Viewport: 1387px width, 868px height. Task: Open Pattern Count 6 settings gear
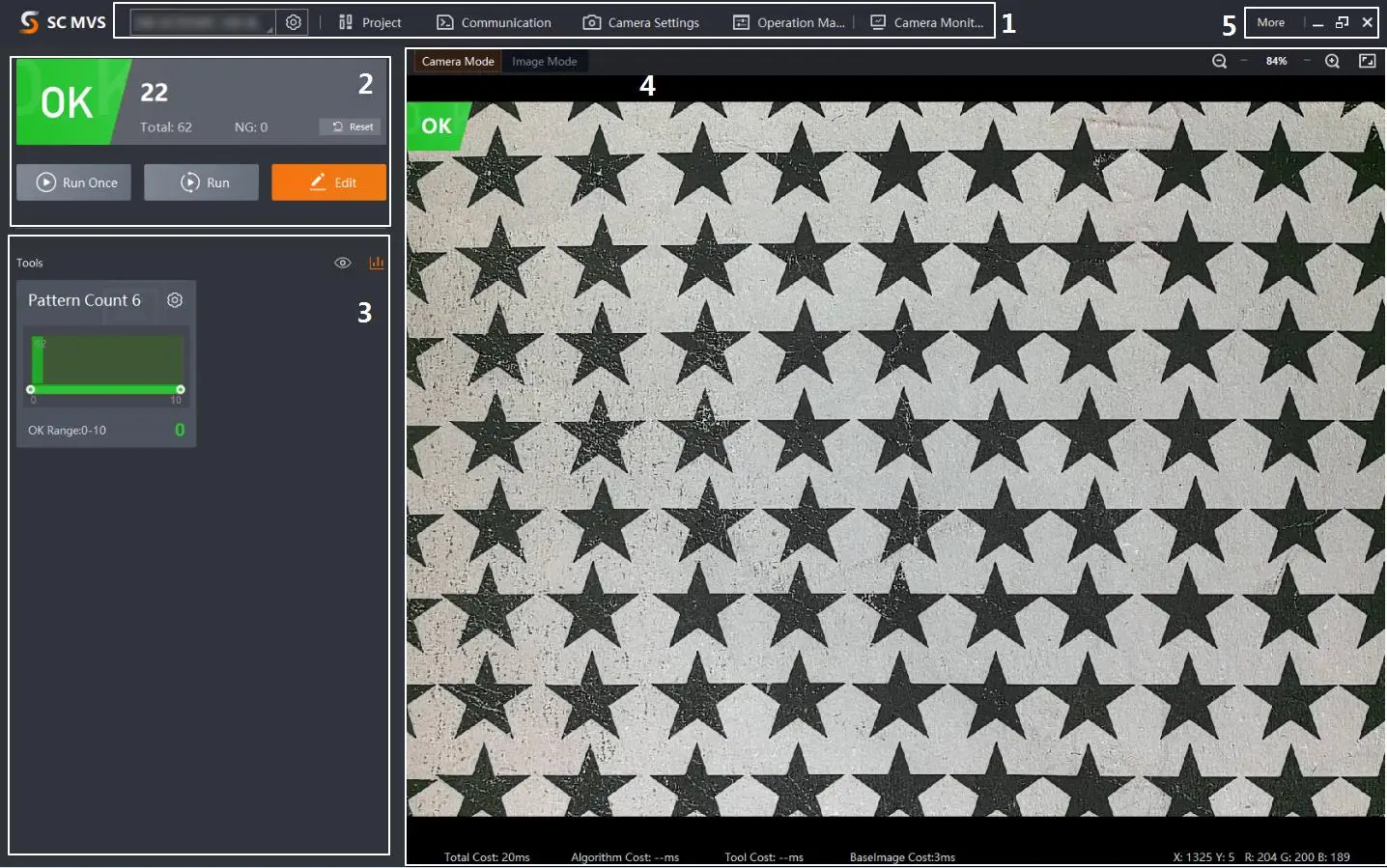click(175, 300)
